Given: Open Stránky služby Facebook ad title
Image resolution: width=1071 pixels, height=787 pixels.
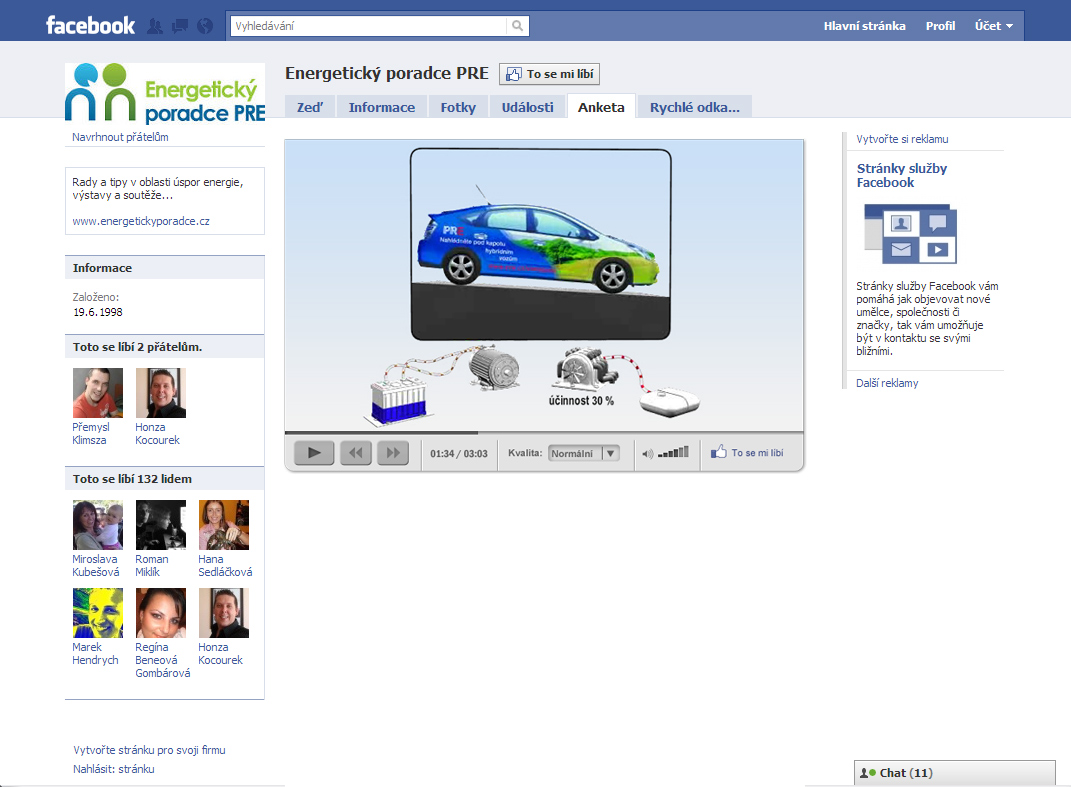Looking at the screenshot, I should pos(902,176).
